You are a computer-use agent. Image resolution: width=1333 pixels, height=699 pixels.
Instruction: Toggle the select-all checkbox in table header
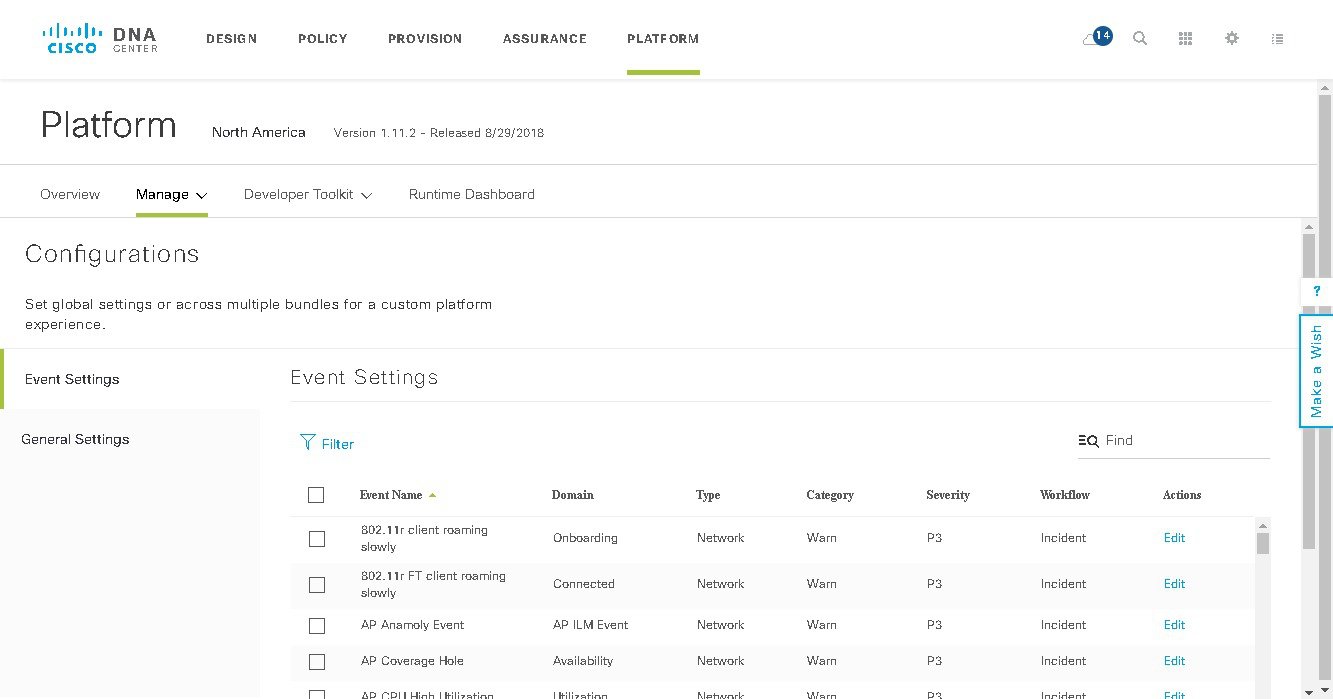pyautogui.click(x=316, y=495)
